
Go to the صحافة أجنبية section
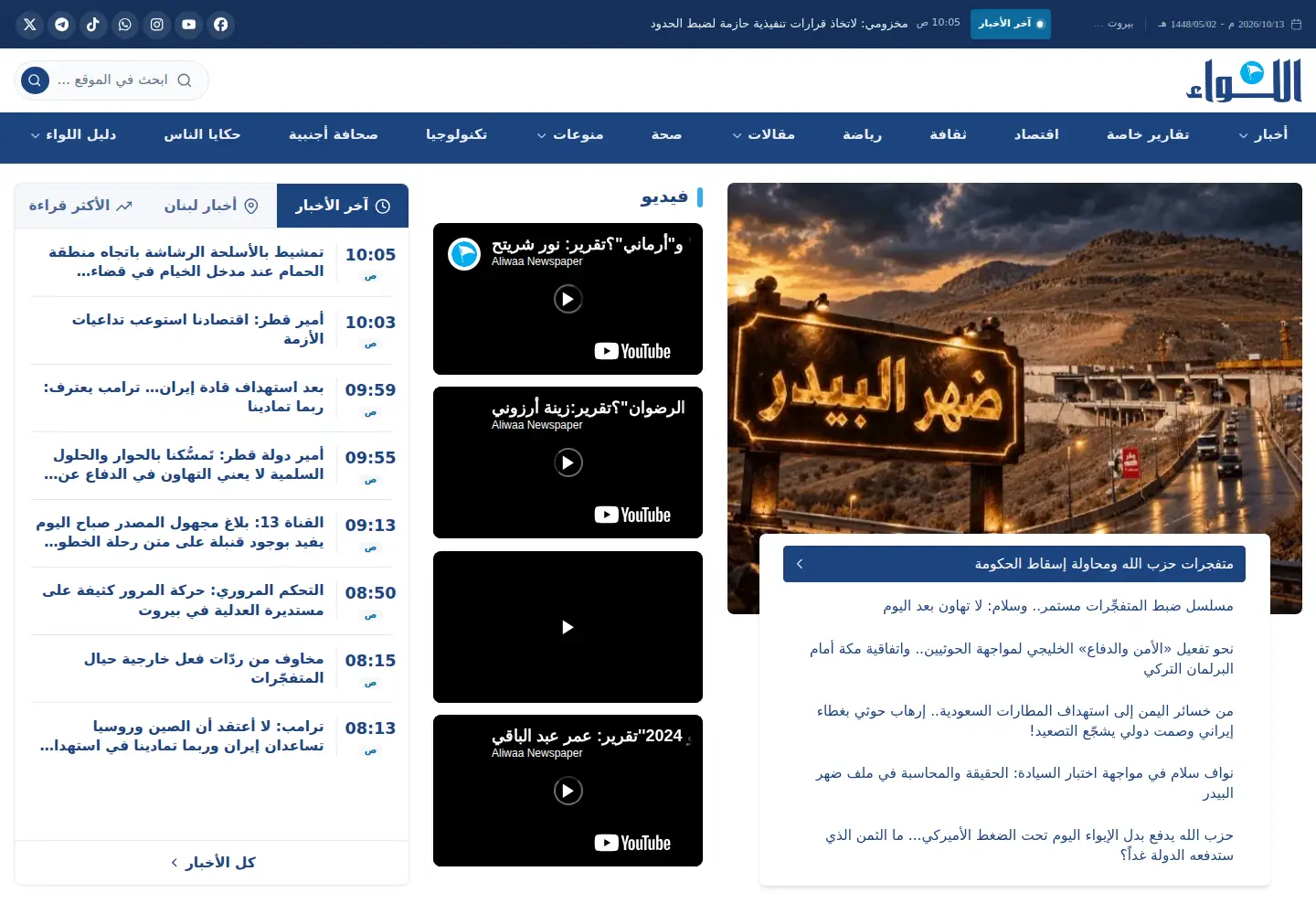click(334, 135)
